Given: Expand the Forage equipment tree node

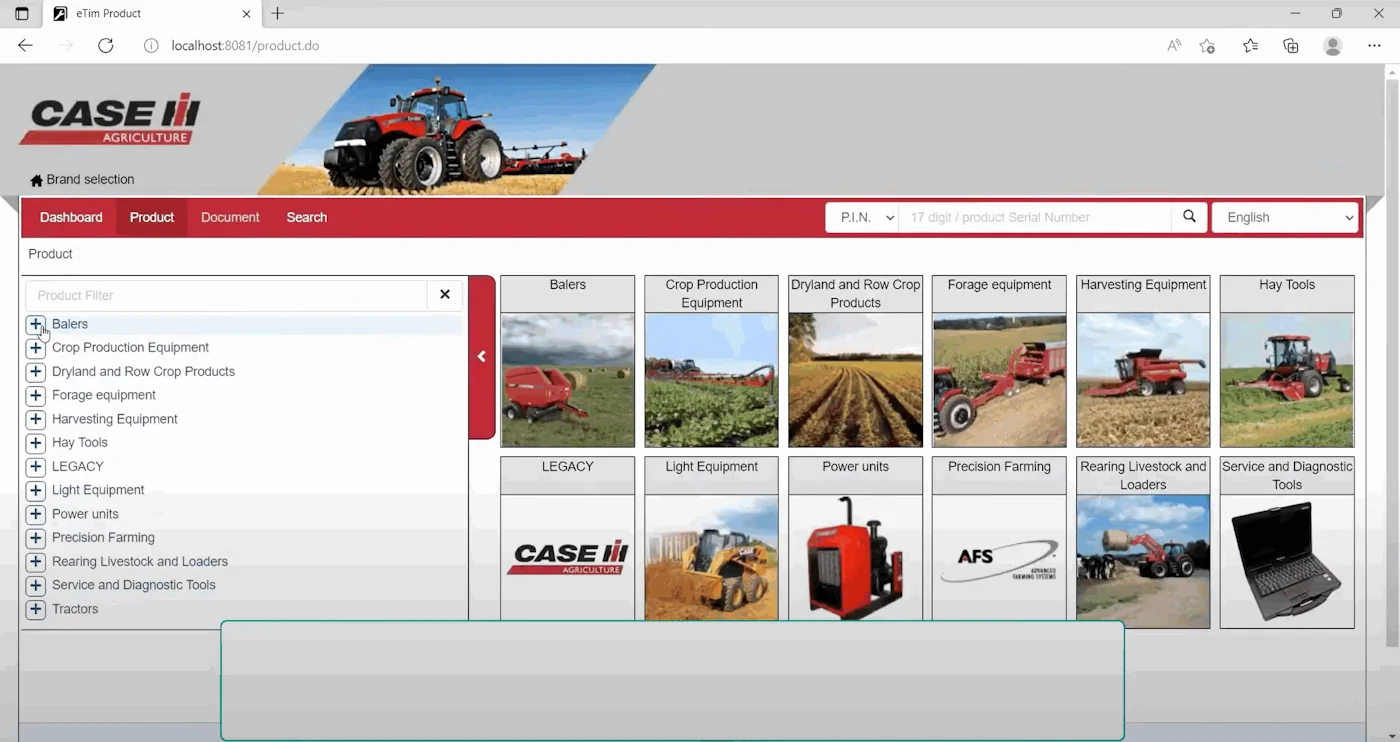Looking at the screenshot, I should pos(36,395).
